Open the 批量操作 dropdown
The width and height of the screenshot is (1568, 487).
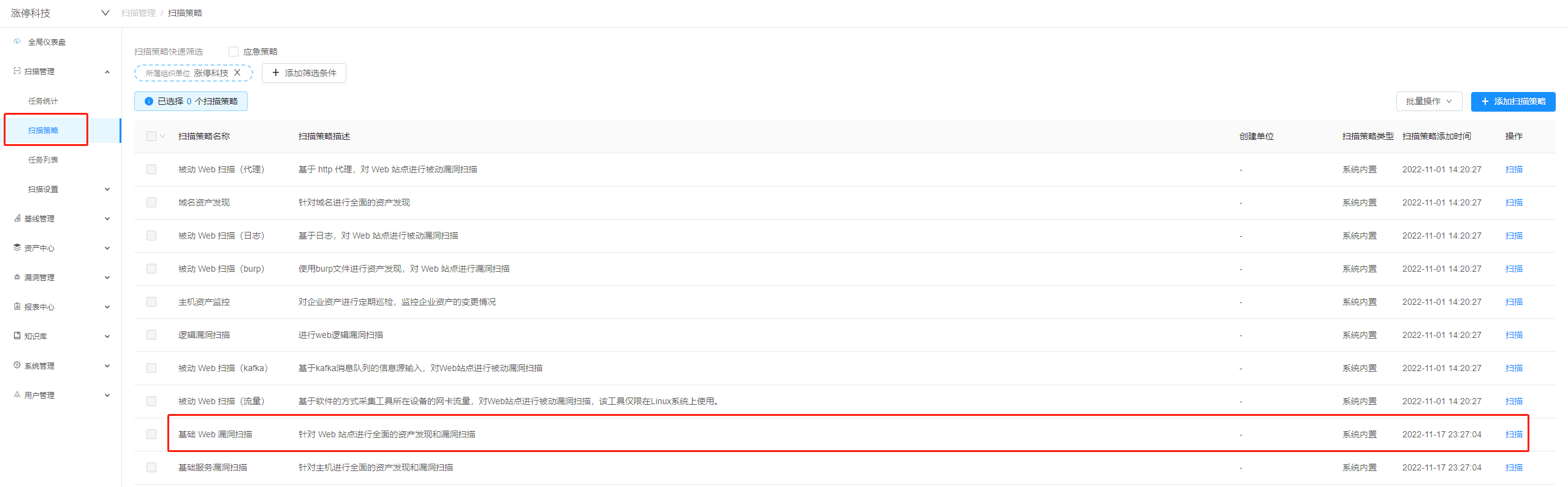point(1429,102)
